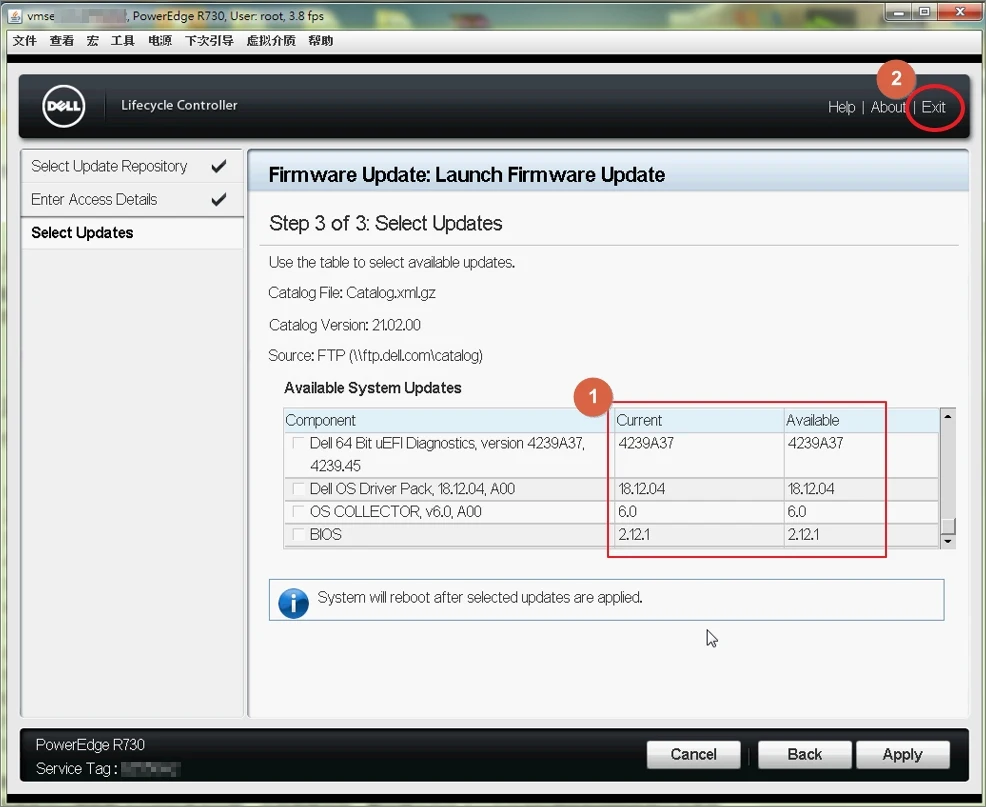Click the updates table scroll down arrow

[948, 541]
